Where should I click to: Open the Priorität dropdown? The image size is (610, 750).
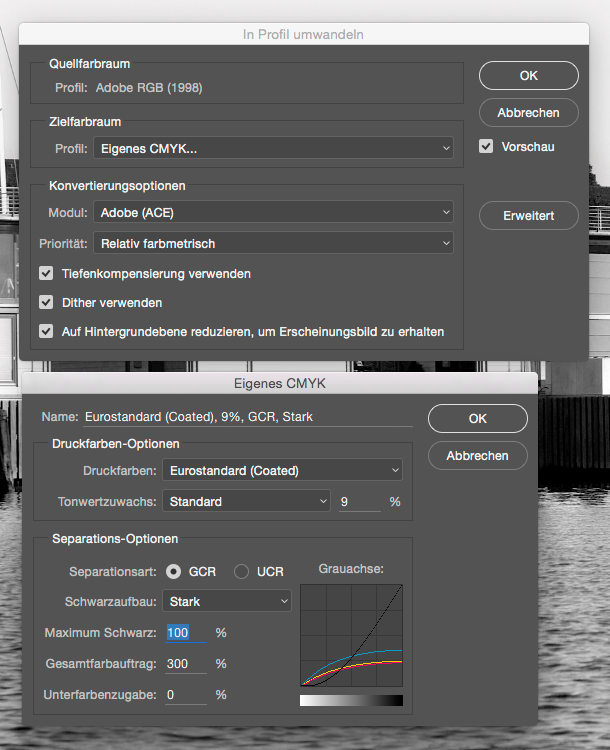(273, 243)
